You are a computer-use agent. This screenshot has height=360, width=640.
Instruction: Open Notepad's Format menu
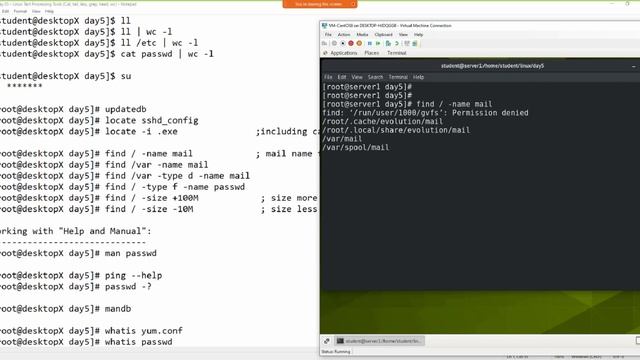click(20, 11)
